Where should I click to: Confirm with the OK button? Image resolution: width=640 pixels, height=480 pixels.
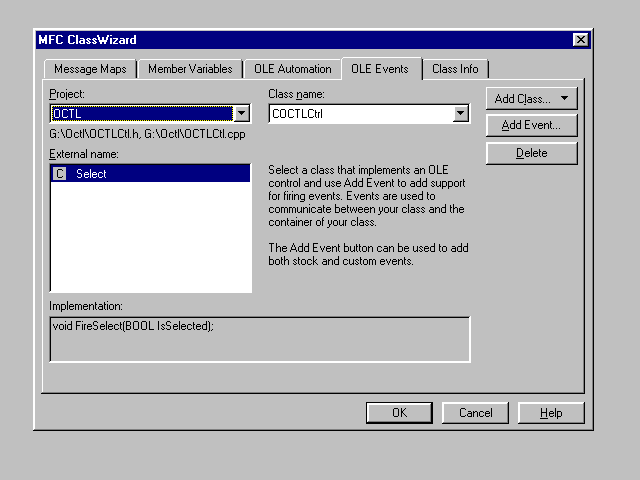tap(399, 413)
